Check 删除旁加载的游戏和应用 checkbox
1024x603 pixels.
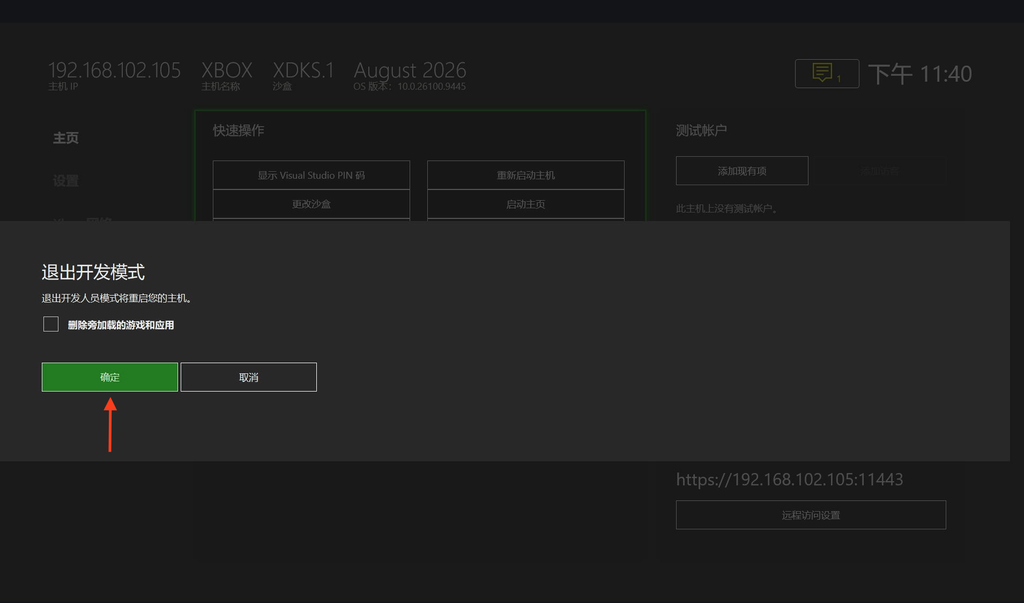point(51,324)
